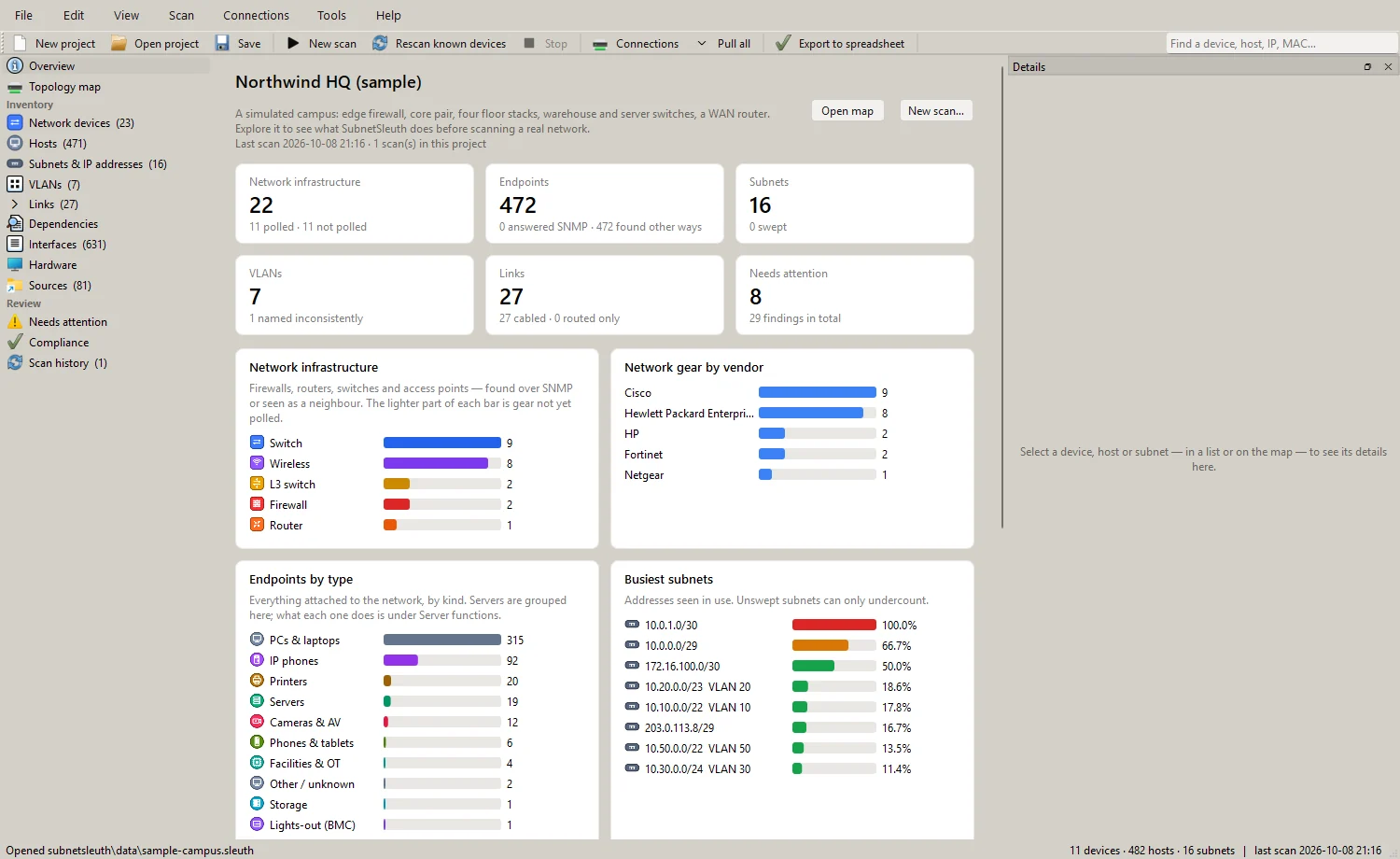
Task: Click the Hewlett Packard Enterprise vendor bar
Action: 818,413
